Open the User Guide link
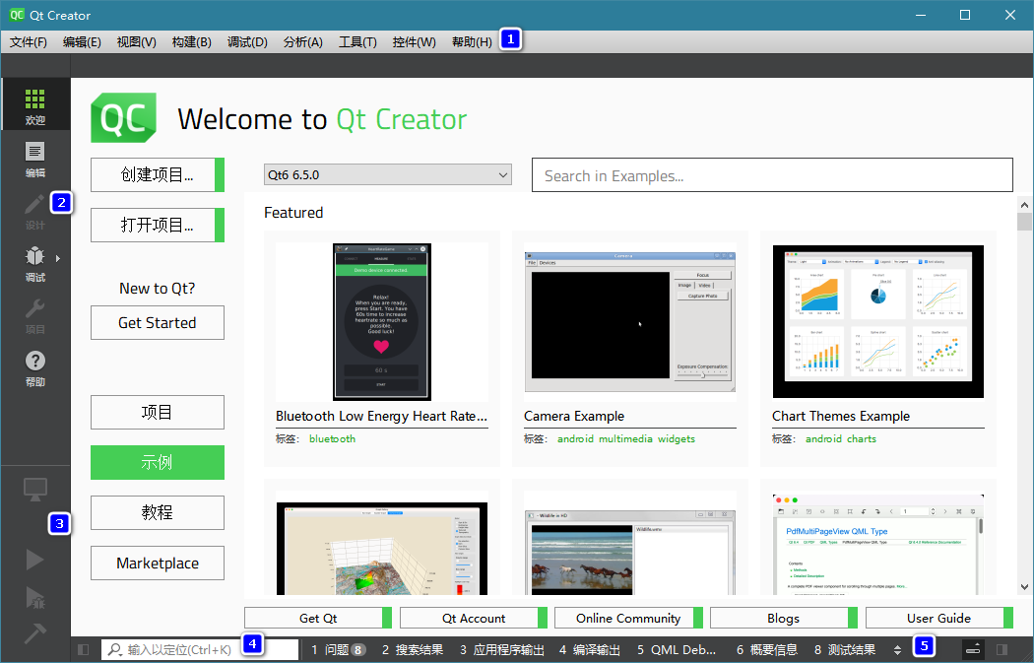The height and width of the screenshot is (663, 1034). click(939, 618)
